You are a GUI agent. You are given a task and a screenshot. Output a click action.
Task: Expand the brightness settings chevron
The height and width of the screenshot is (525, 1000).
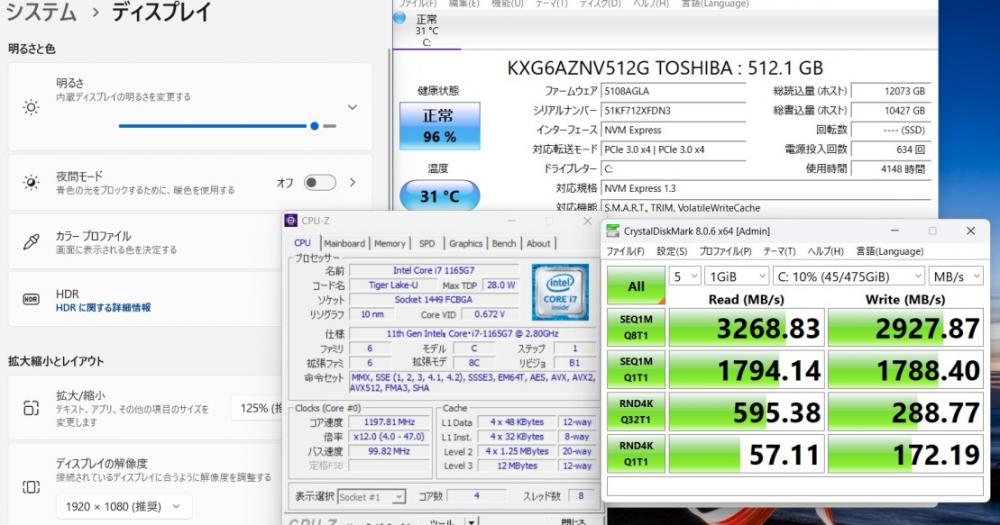[x=352, y=107]
